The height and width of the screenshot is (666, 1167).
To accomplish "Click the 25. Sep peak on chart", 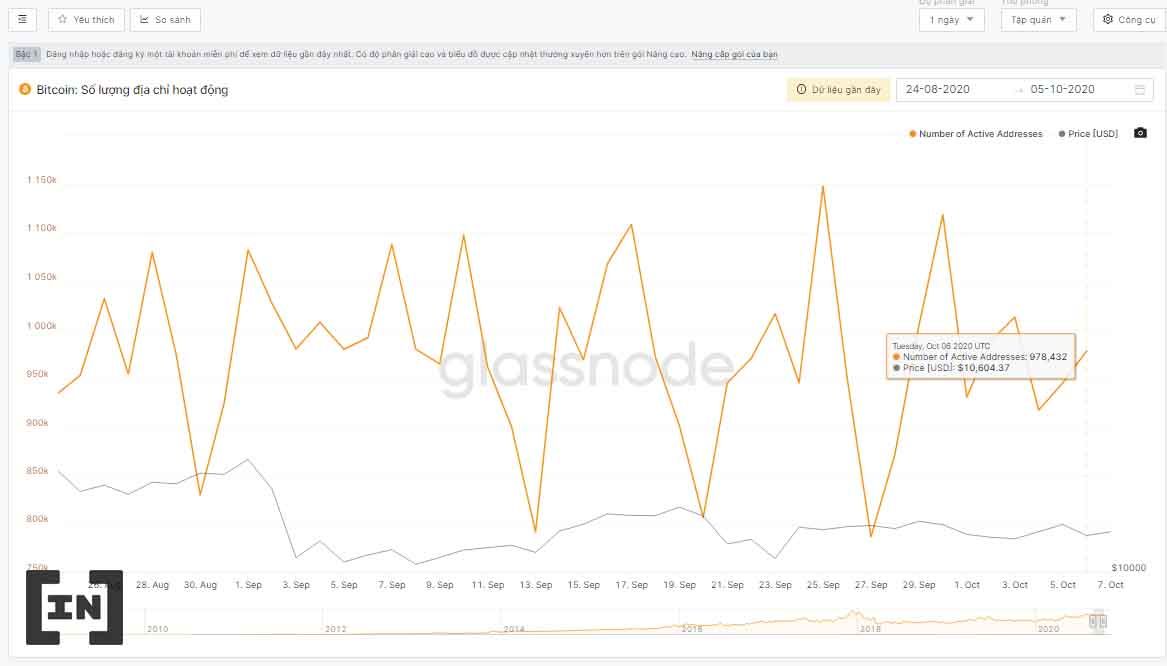I will pos(822,187).
